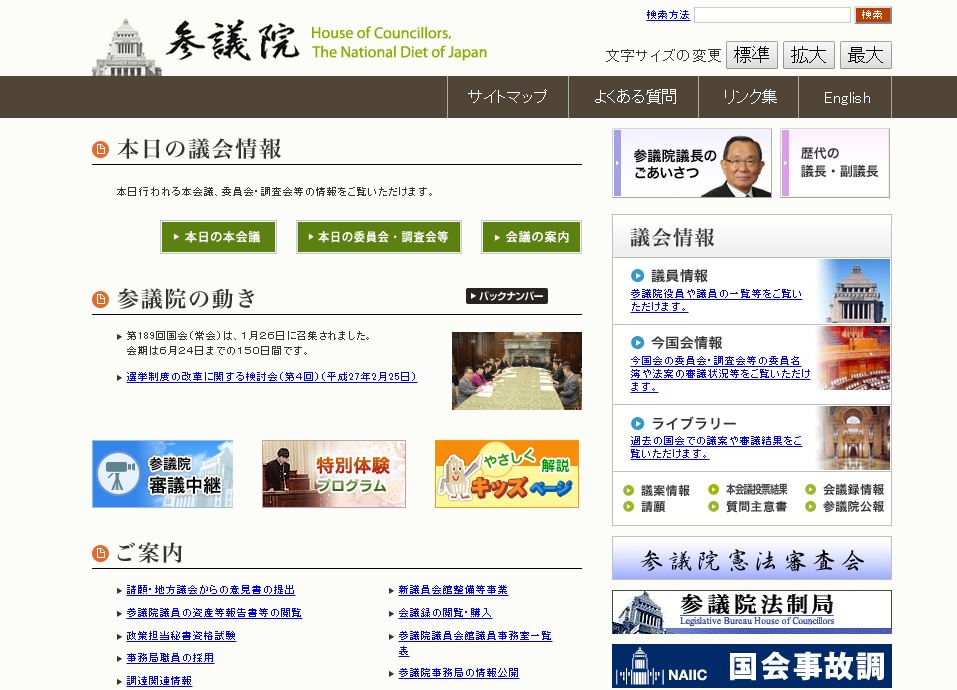The height and width of the screenshot is (690, 957).
Task: Click green bullet icon next to 議案情報
Action: 629,490
